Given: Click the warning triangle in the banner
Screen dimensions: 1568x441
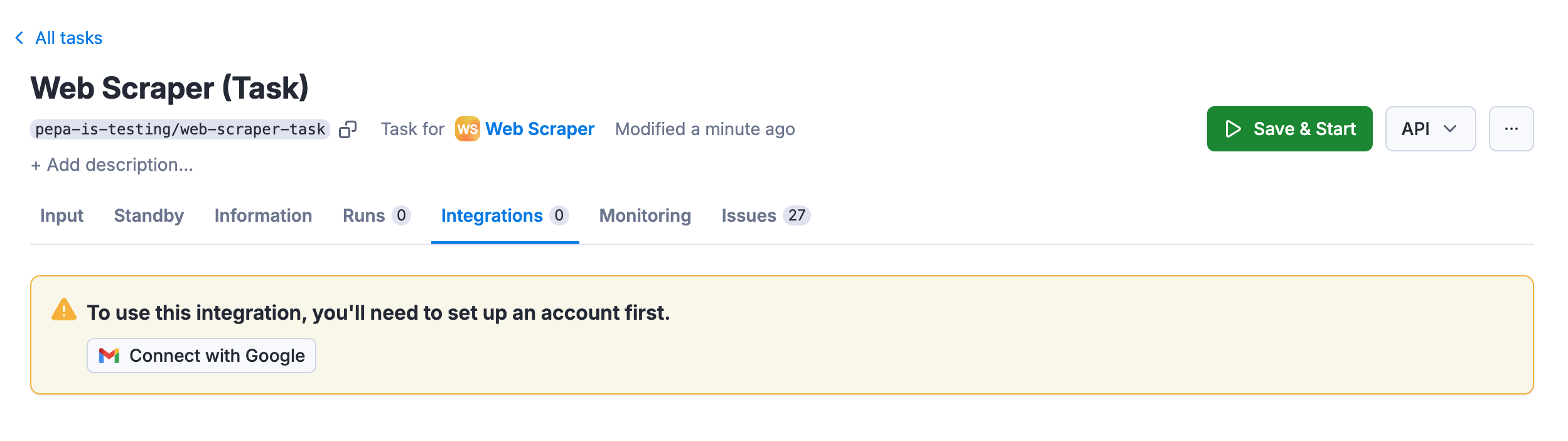Looking at the screenshot, I should 63,310.
